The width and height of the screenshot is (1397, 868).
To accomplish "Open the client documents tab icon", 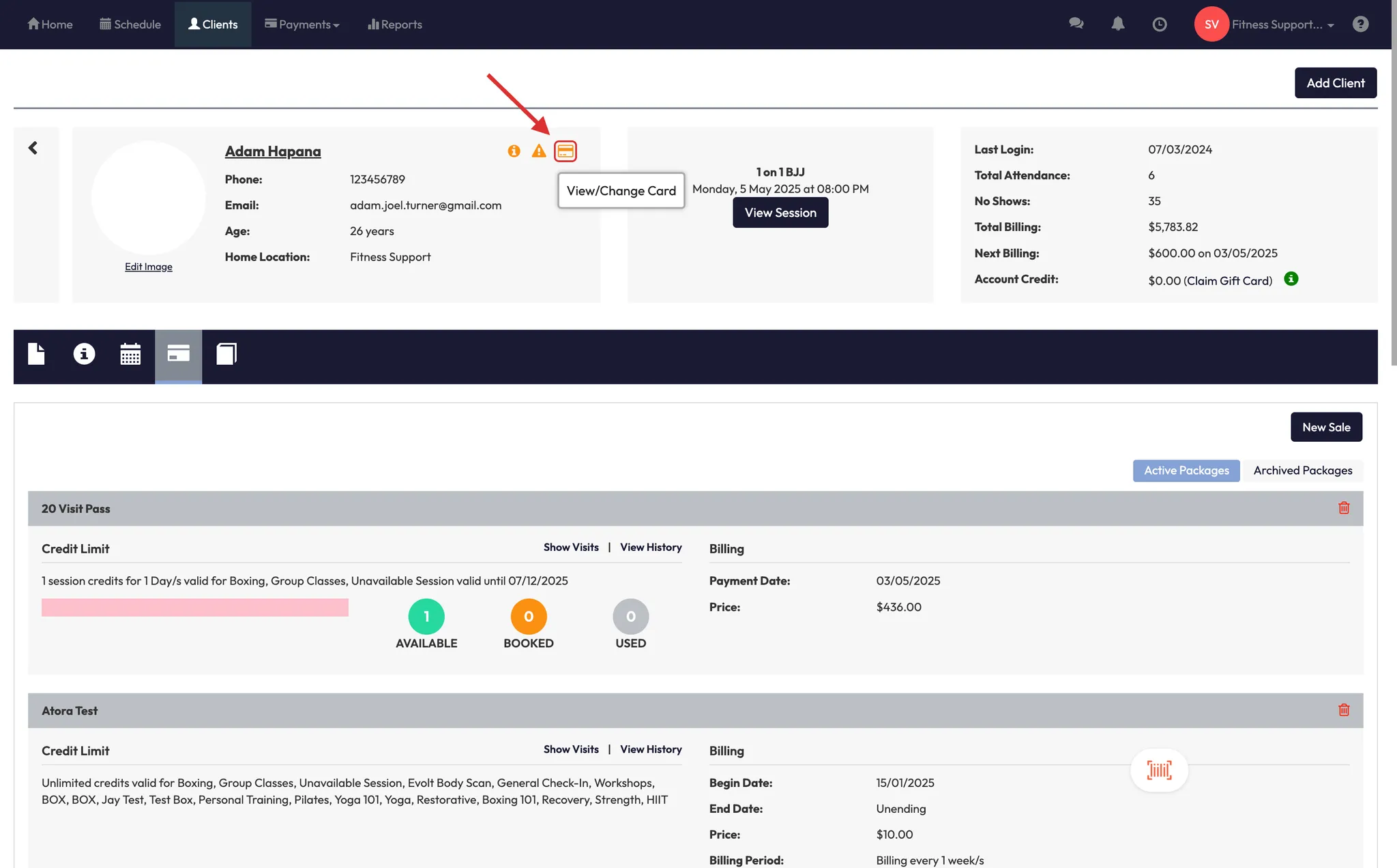I will [36, 354].
